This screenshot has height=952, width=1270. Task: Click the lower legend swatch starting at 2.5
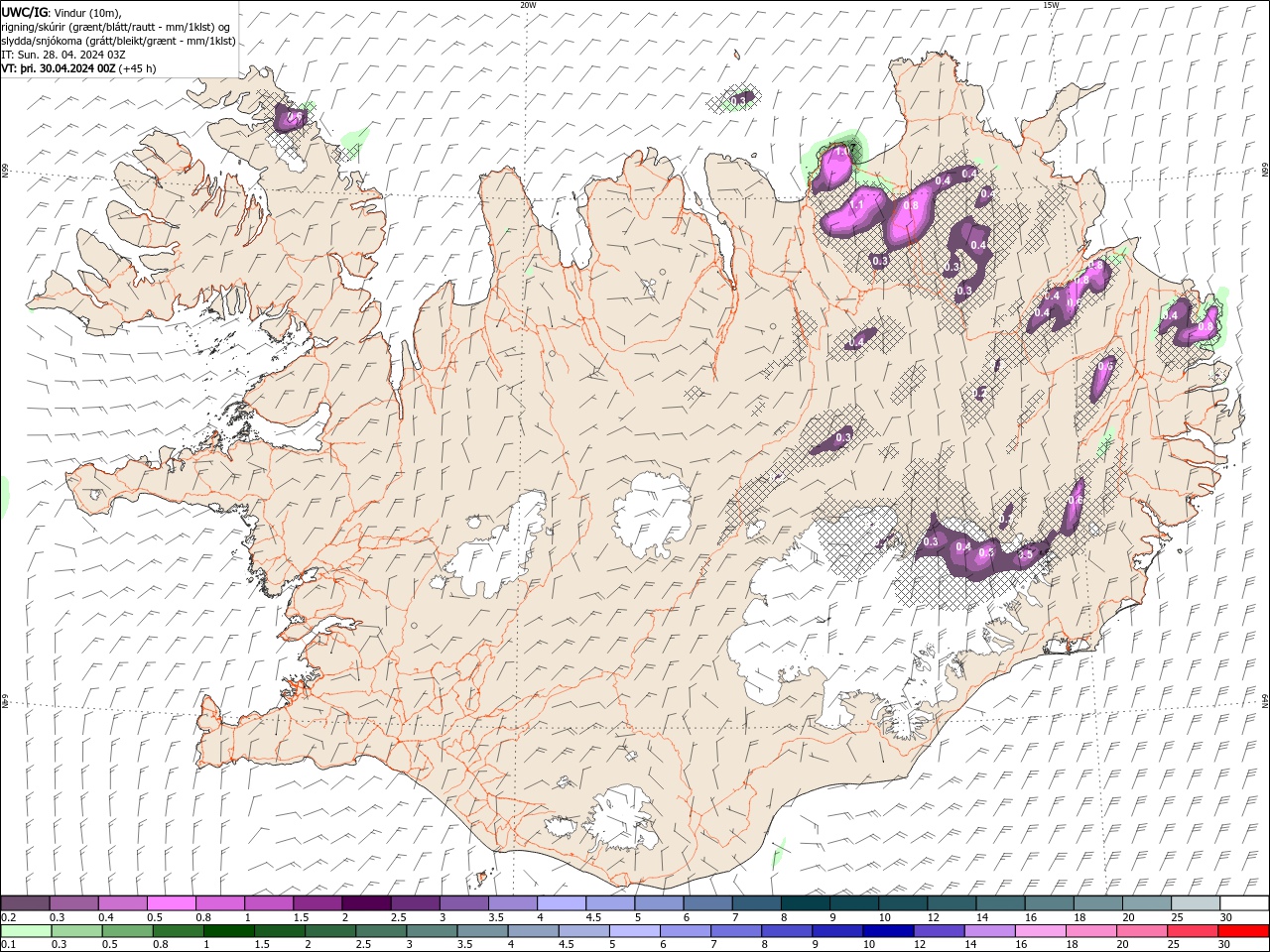(x=381, y=931)
